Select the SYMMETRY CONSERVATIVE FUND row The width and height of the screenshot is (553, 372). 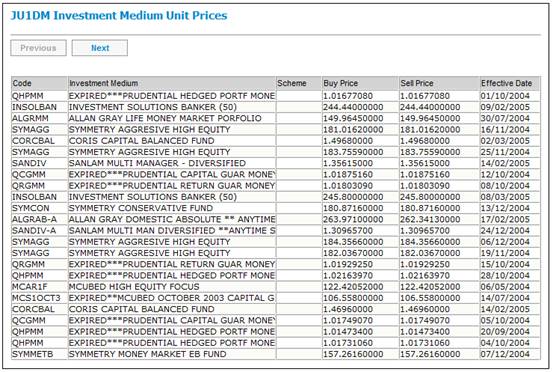coord(276,208)
